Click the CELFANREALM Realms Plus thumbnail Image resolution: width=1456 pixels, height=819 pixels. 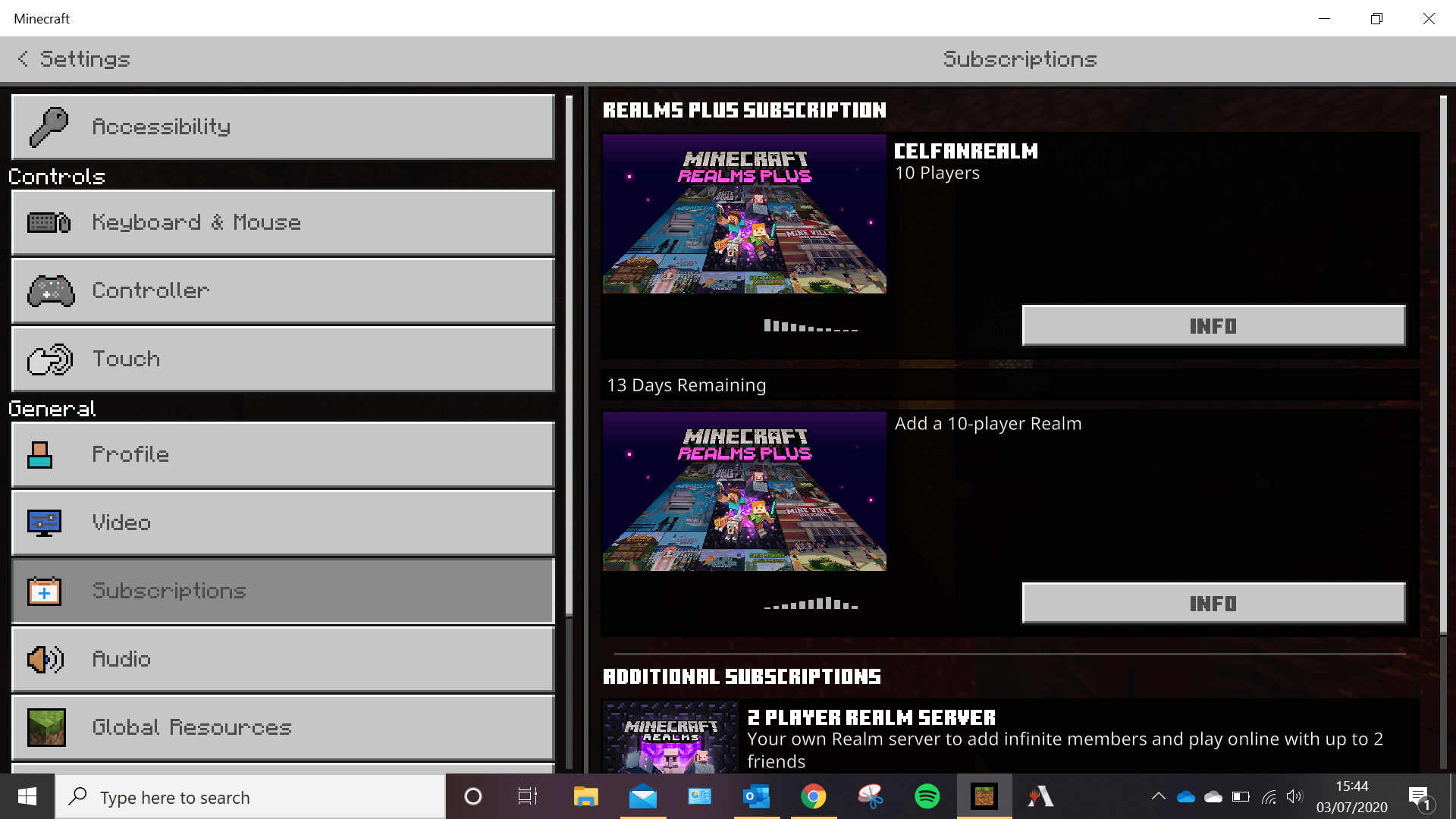(x=744, y=214)
